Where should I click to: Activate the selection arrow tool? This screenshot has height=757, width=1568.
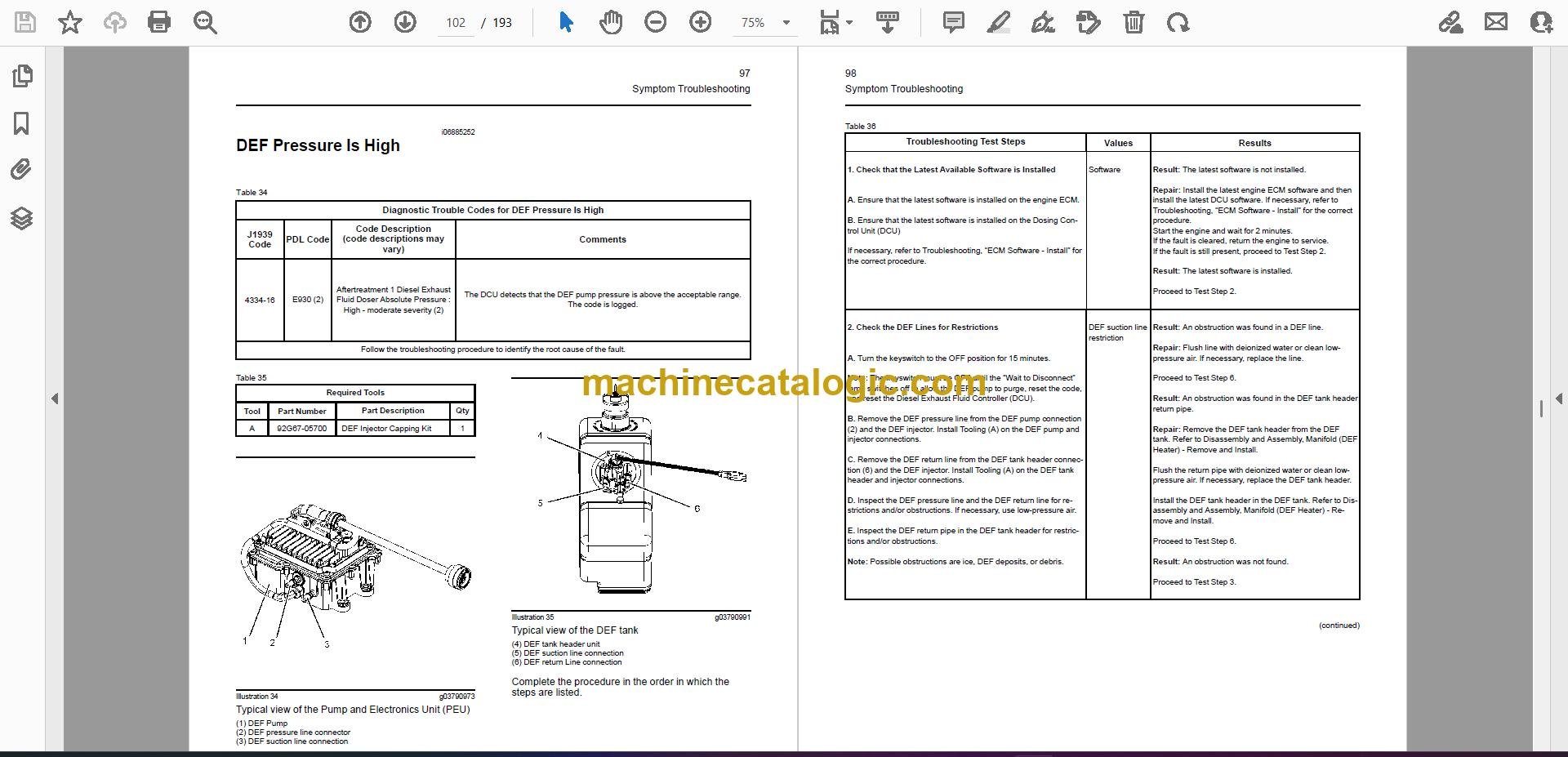(566, 22)
